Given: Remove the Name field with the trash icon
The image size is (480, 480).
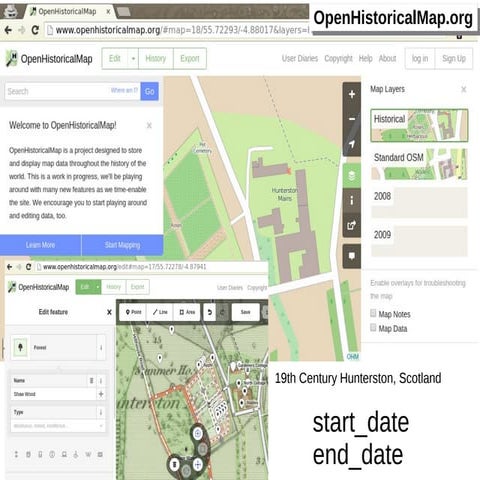Looking at the screenshot, I should pyautogui.click(x=91, y=380).
